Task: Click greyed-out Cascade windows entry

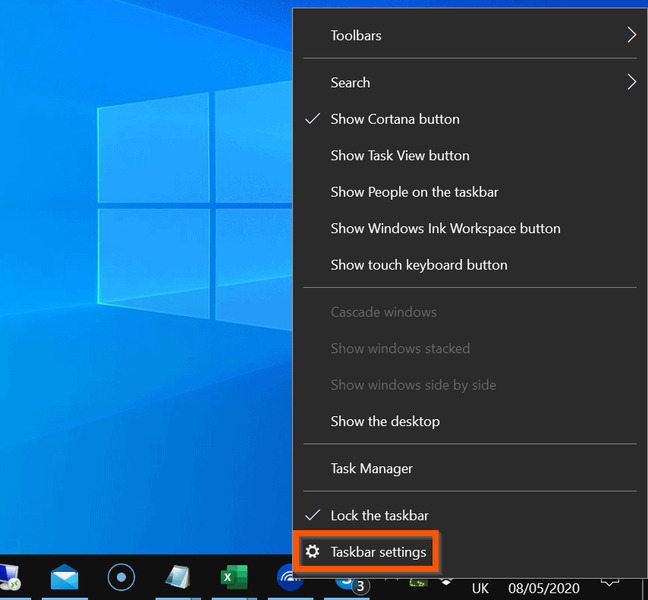Action: tap(470, 312)
